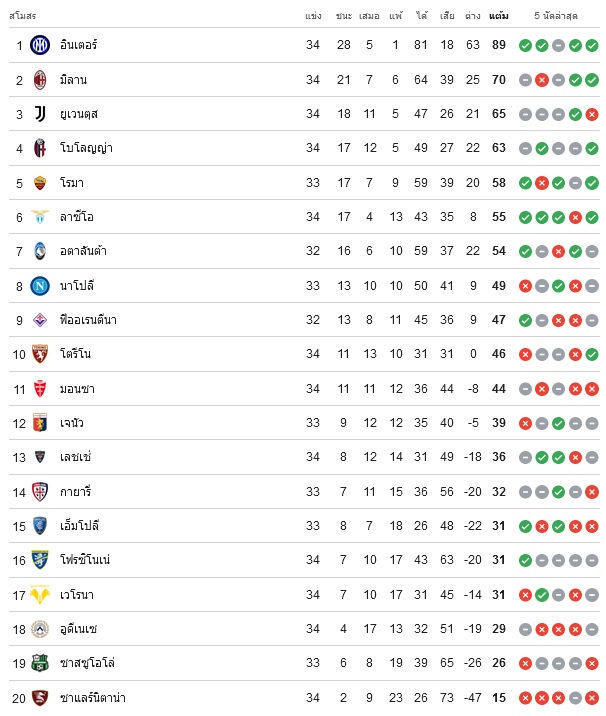The height and width of the screenshot is (716, 606).
Task: Click the Sassuolo club crest
Action: pos(40,663)
